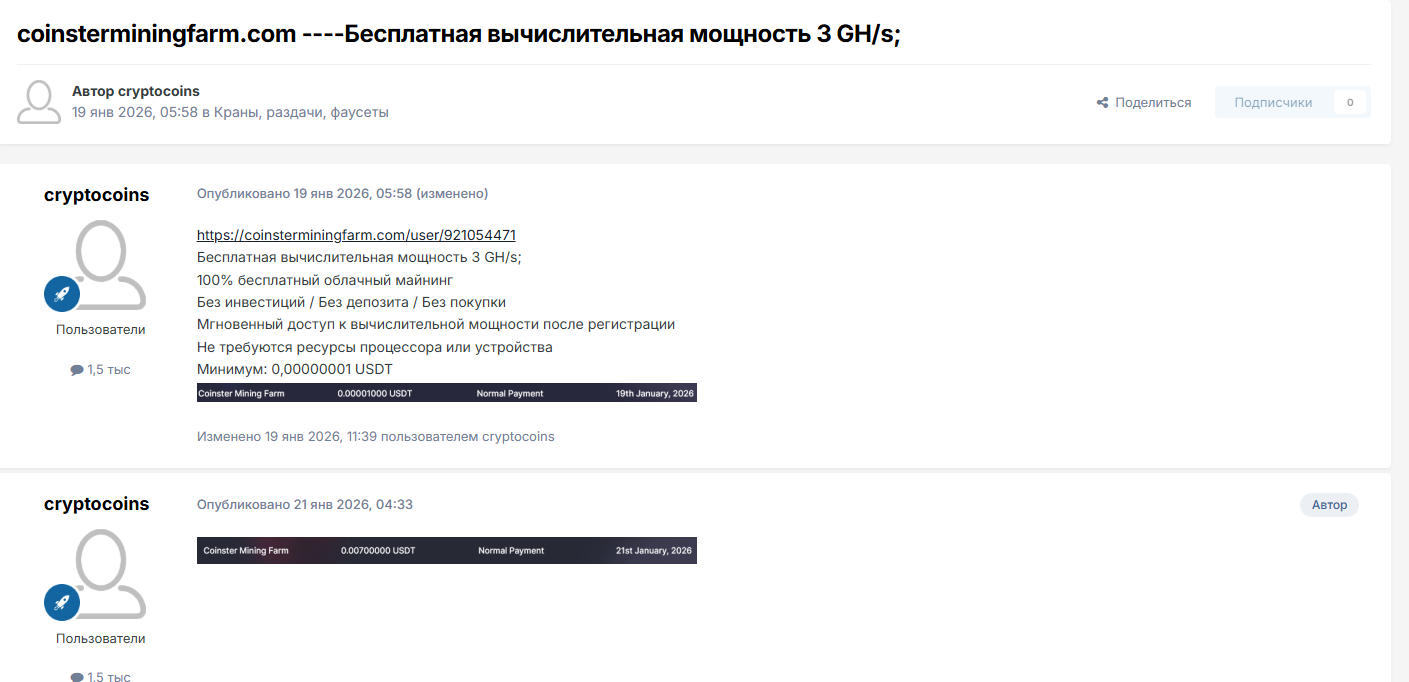The width and height of the screenshot is (1409, 682).
Task: Click cryptocoins username above the first post
Action: [x=96, y=194]
